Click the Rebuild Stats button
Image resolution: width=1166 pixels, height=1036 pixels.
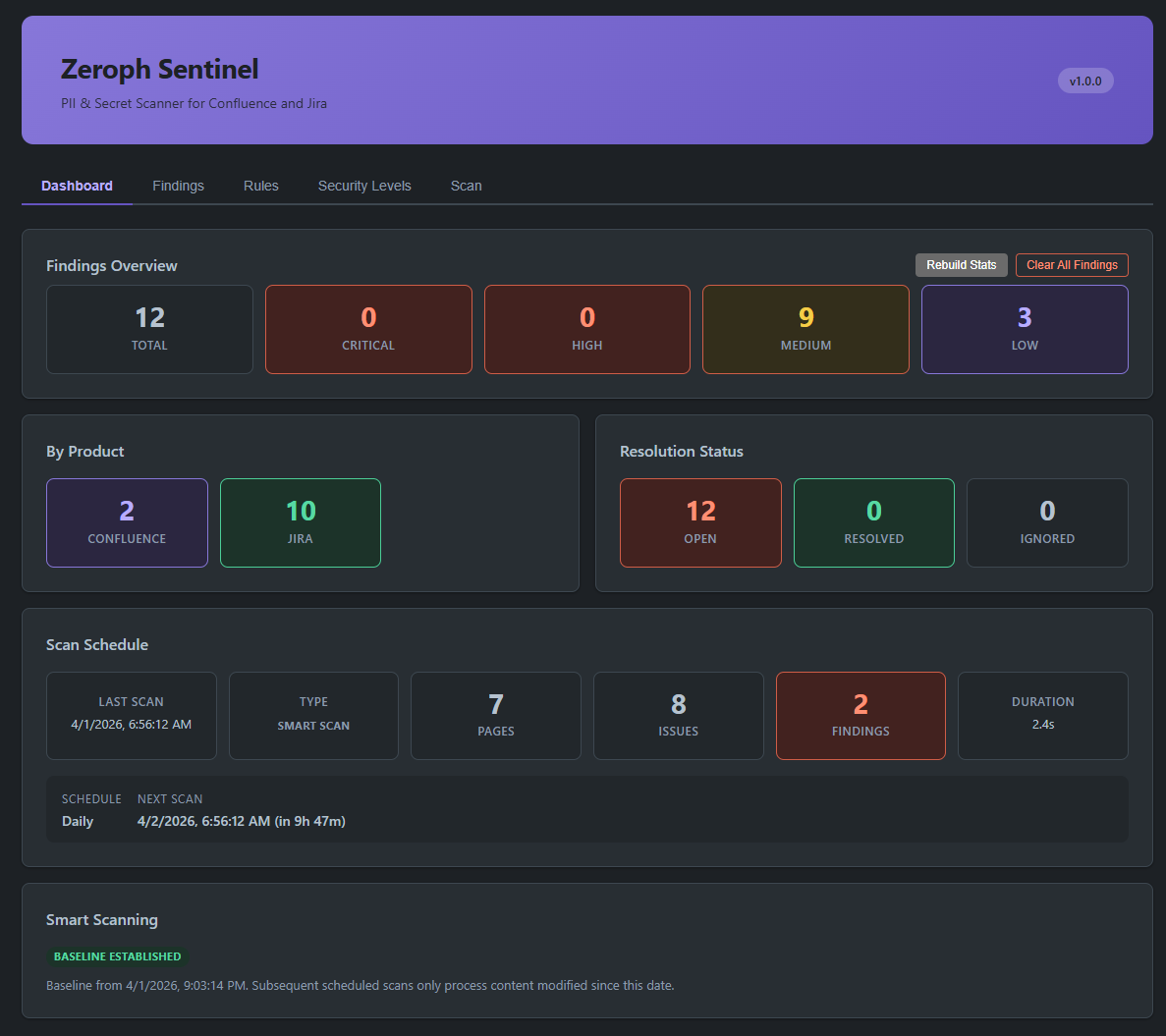tap(961, 265)
